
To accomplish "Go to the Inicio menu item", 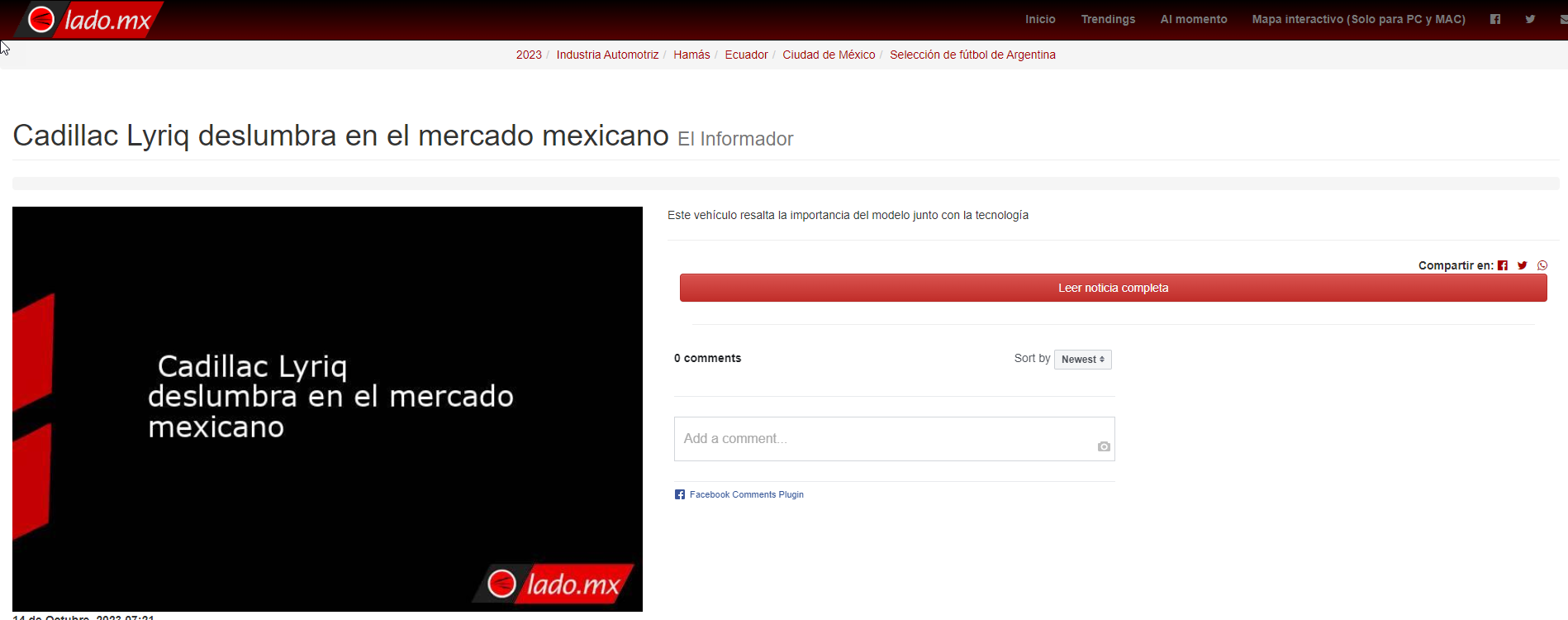I will (x=1040, y=19).
